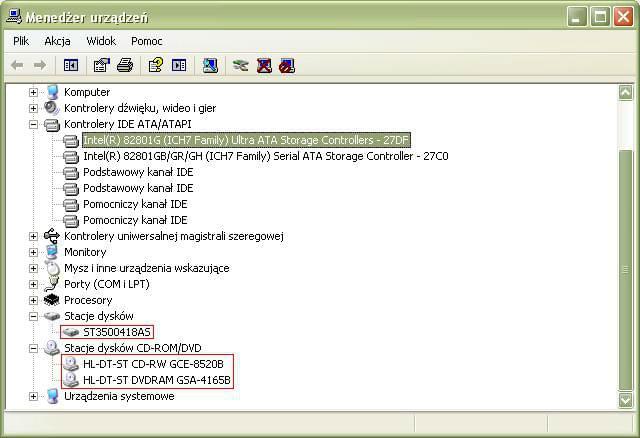Click the Monitory category icon
Screen dimensions: 640x438
[52, 252]
